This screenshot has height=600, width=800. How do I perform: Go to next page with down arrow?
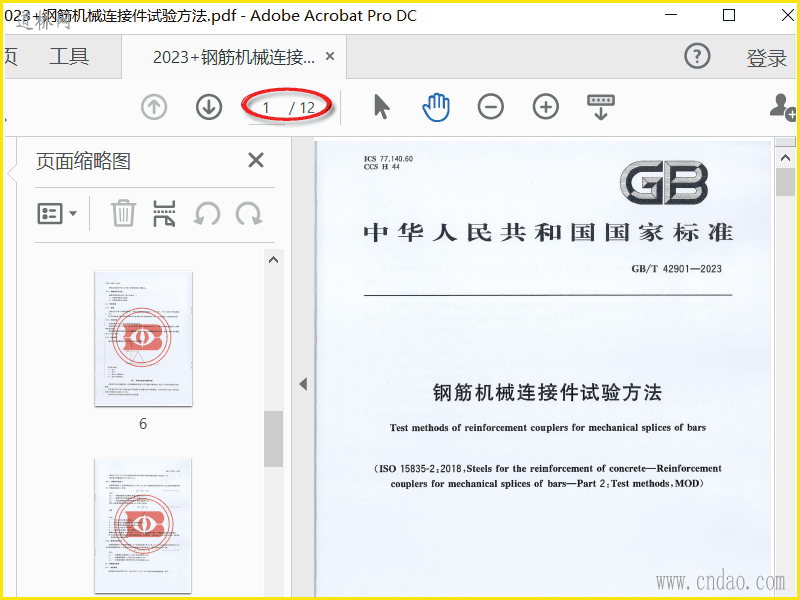point(209,107)
